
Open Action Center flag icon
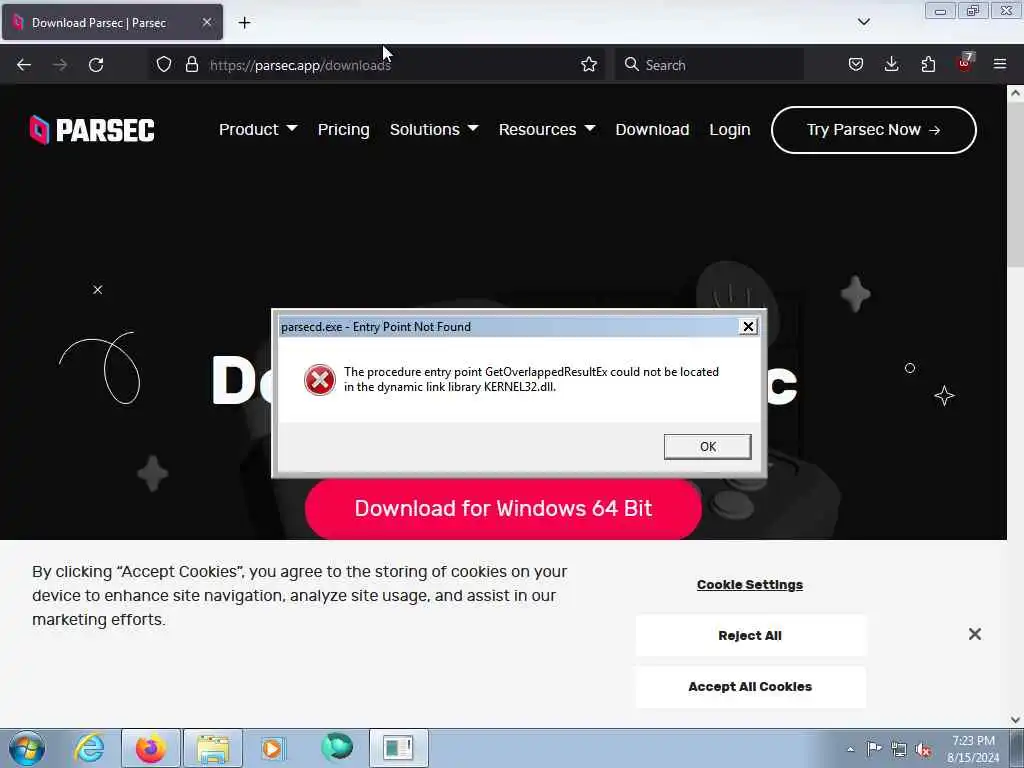(874, 748)
